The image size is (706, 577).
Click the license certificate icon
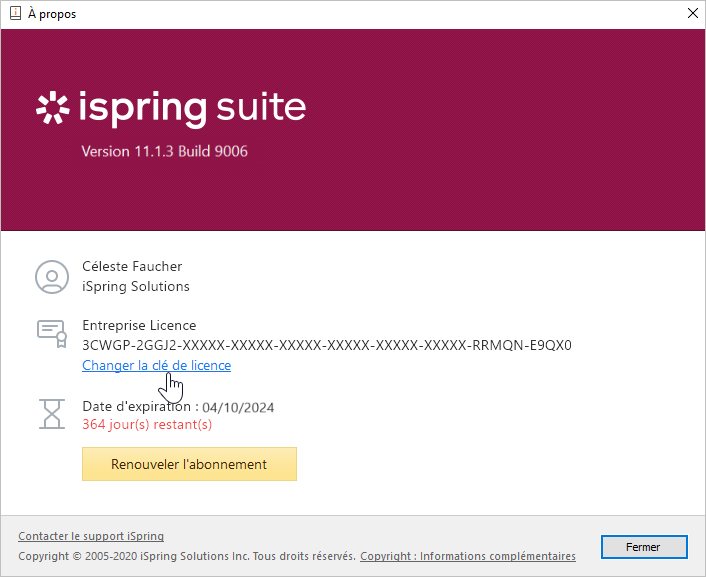pos(51,331)
